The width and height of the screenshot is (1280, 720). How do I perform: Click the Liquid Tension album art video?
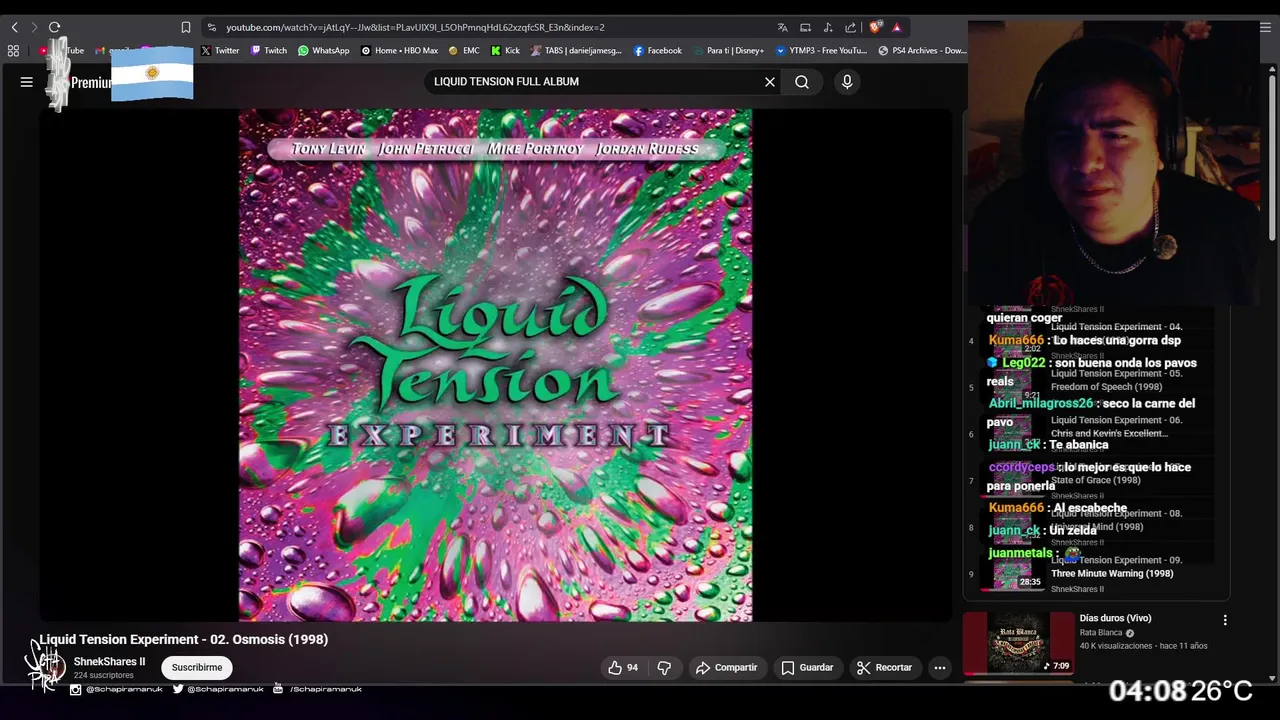(x=495, y=365)
